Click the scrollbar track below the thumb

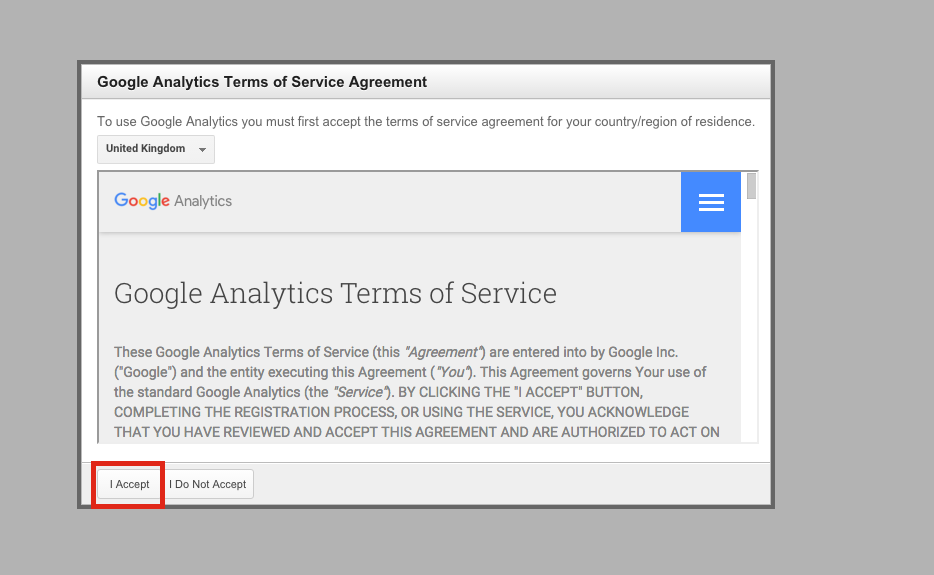point(751,322)
